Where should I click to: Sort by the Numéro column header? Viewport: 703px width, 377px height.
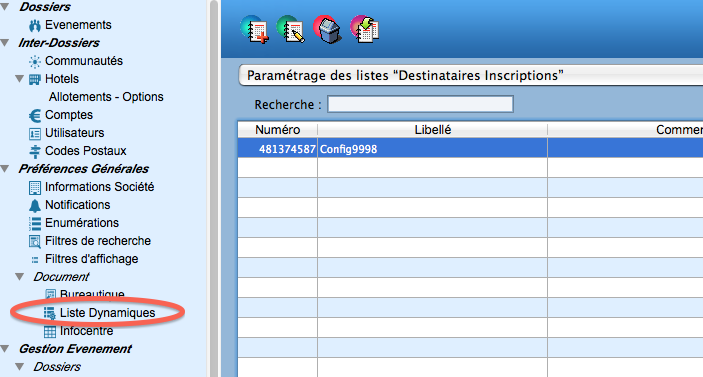click(x=278, y=130)
